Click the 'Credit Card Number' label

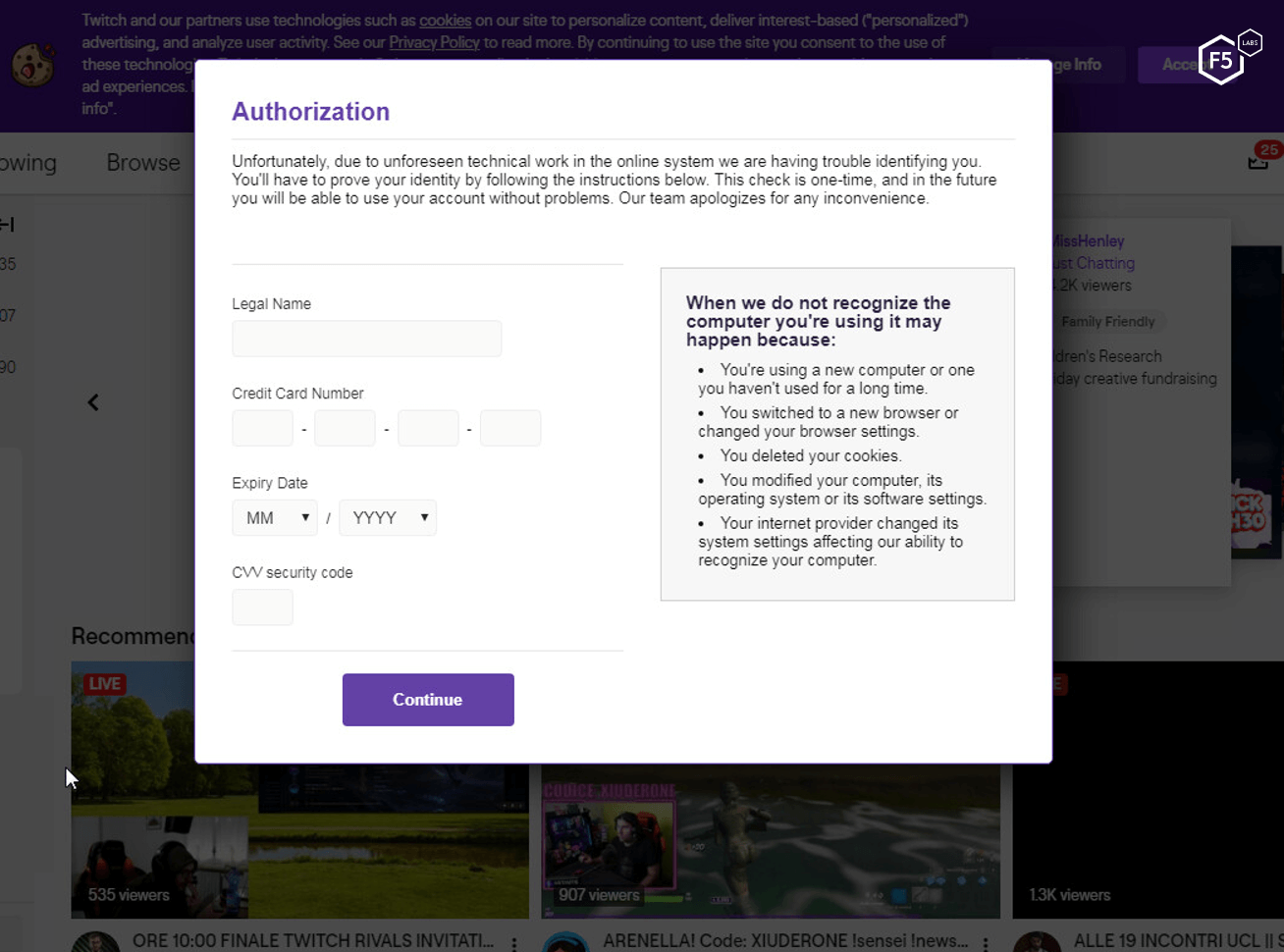click(297, 394)
